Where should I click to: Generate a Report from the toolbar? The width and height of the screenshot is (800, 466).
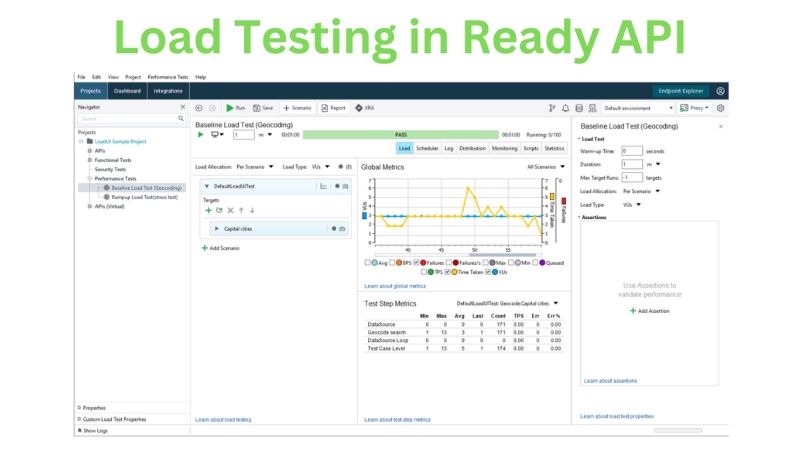point(333,108)
